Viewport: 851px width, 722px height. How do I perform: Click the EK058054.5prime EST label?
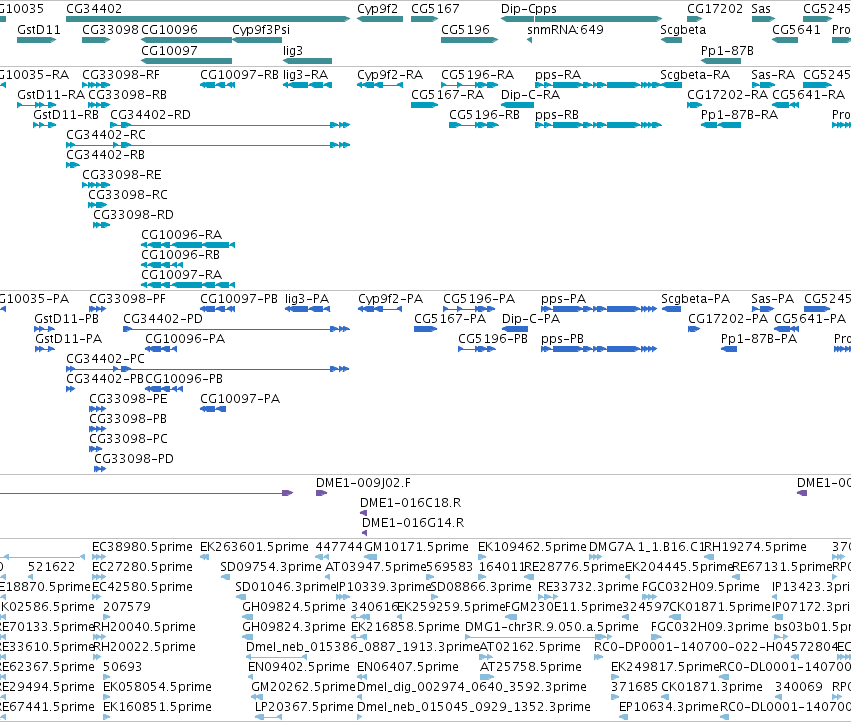click(x=157, y=687)
